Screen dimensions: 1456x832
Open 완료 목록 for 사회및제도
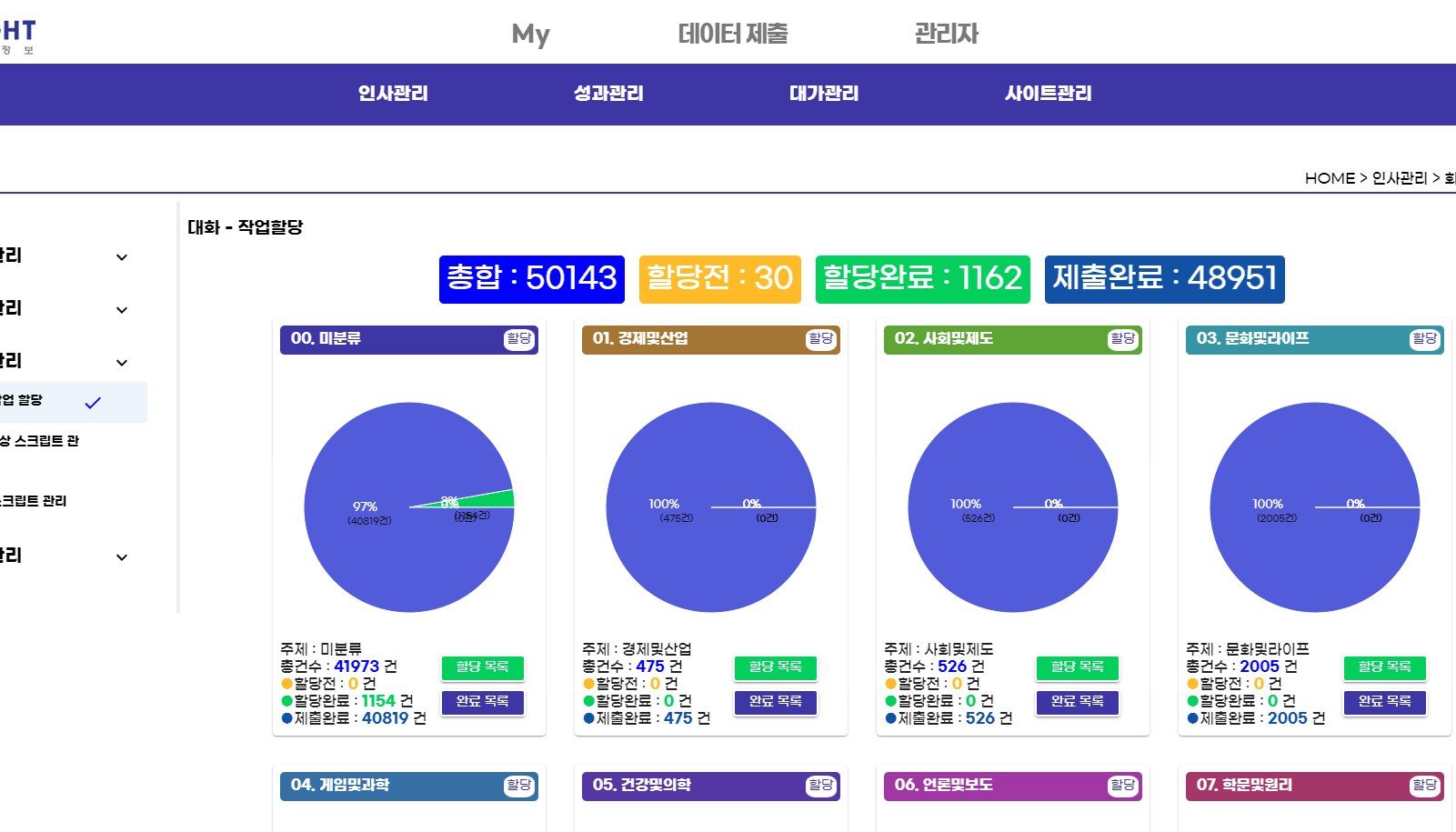(1078, 702)
